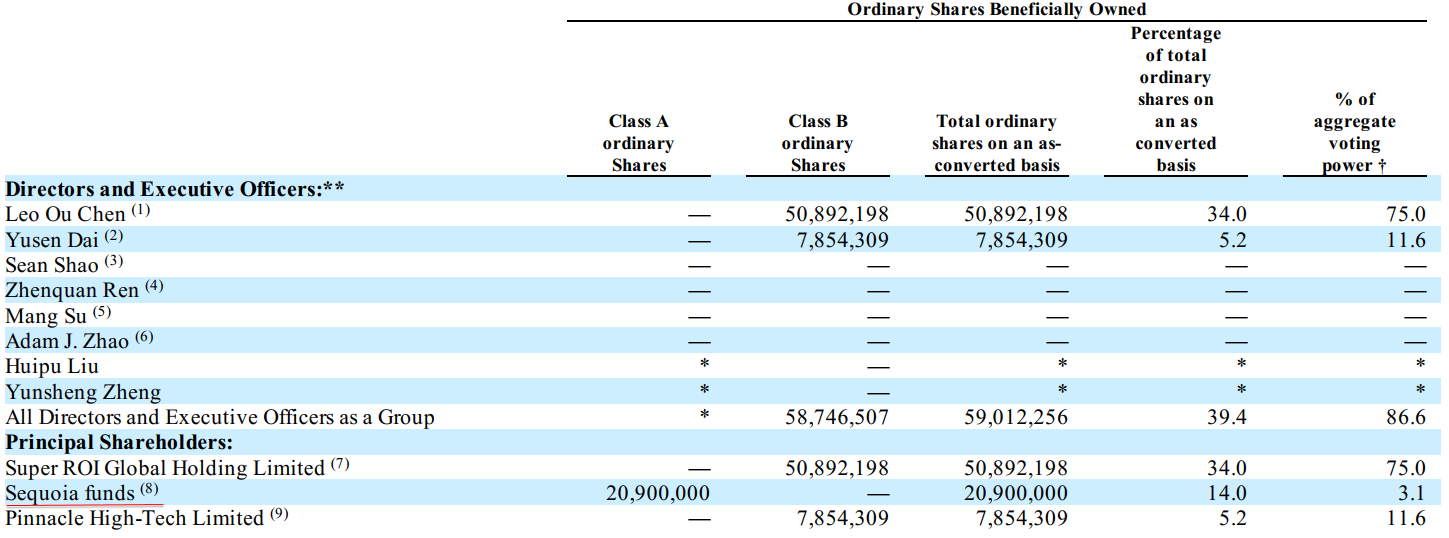Click footnote marker (1) beside Leo Ou Chen

(x=141, y=211)
